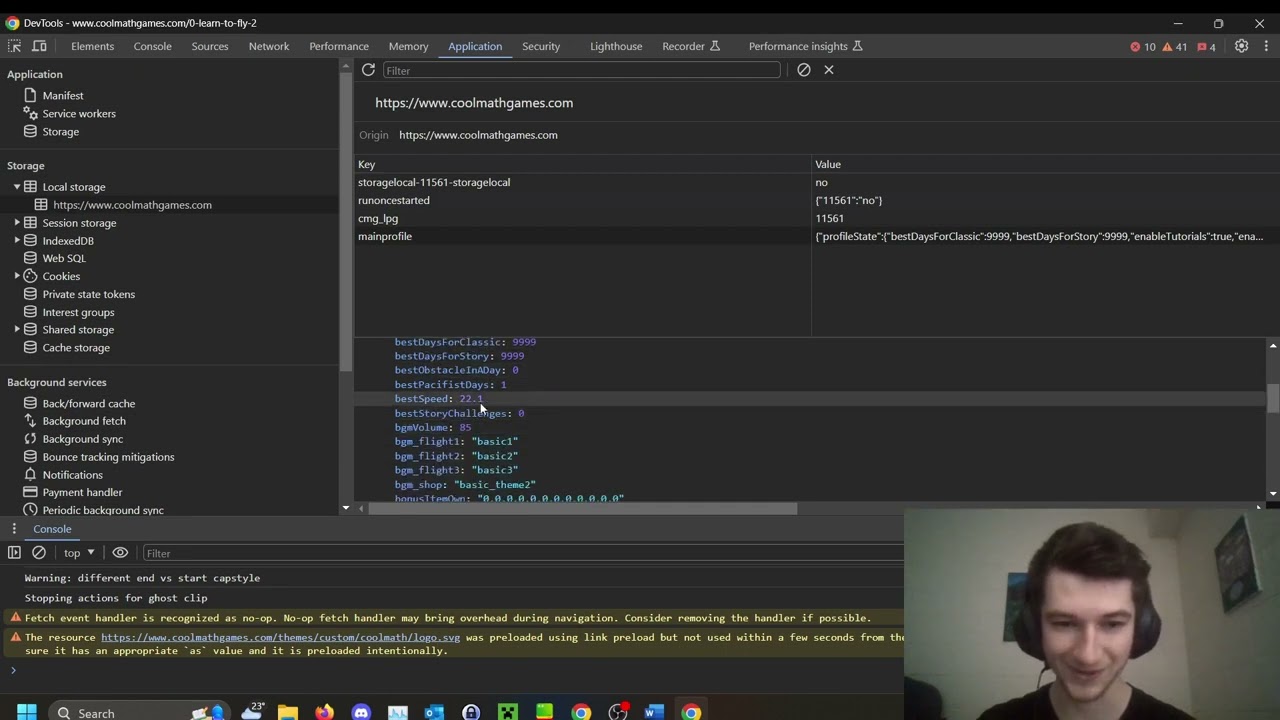
Task: Select coolmathgames.com under Local storage
Action: (132, 205)
